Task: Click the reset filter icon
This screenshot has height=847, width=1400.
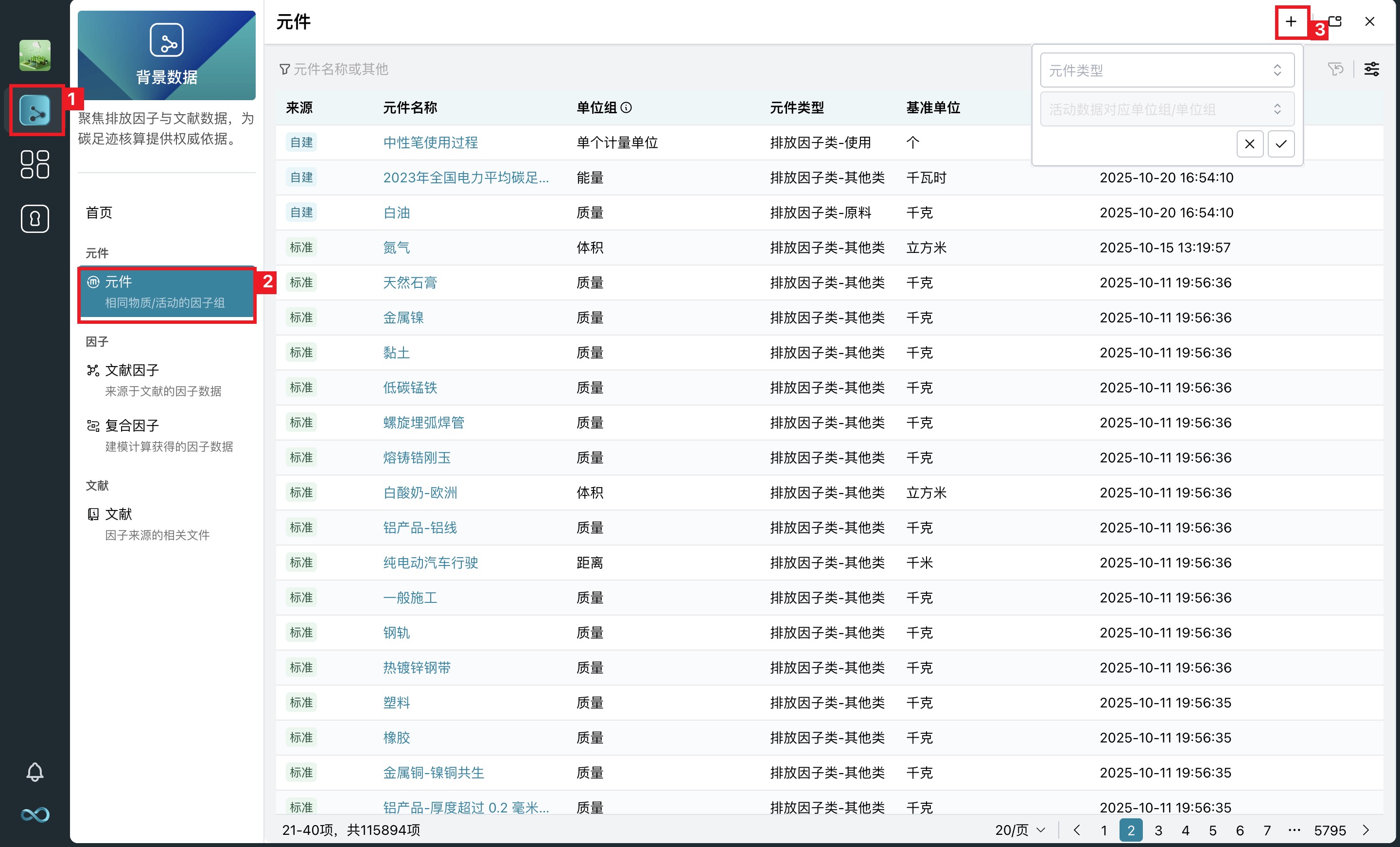Action: pyautogui.click(x=1335, y=70)
